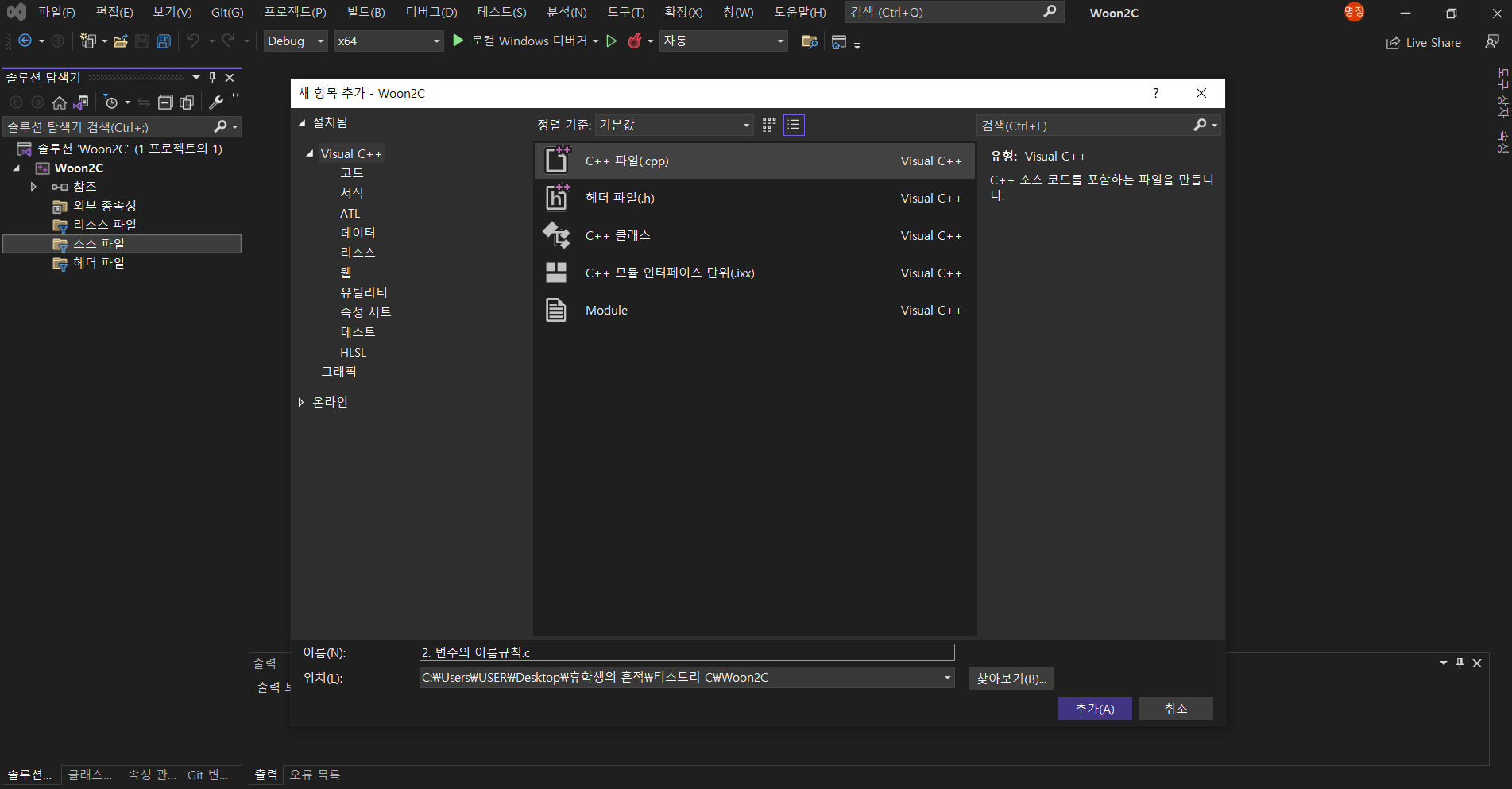Click the switch views icon in Solution Explorer
Viewport: 1512px width, 789px height.
[x=80, y=102]
